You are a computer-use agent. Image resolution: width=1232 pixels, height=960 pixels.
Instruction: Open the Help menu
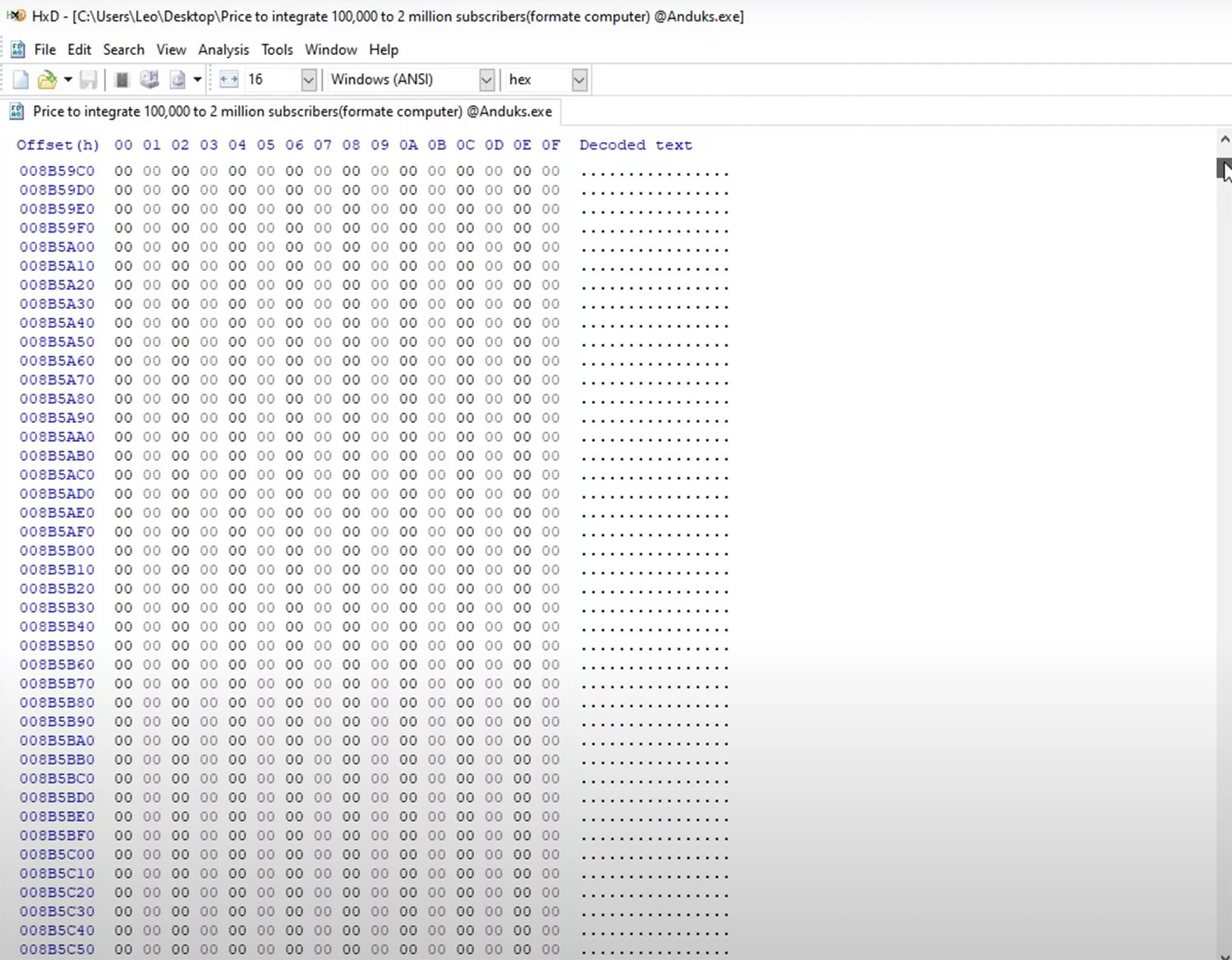point(384,49)
